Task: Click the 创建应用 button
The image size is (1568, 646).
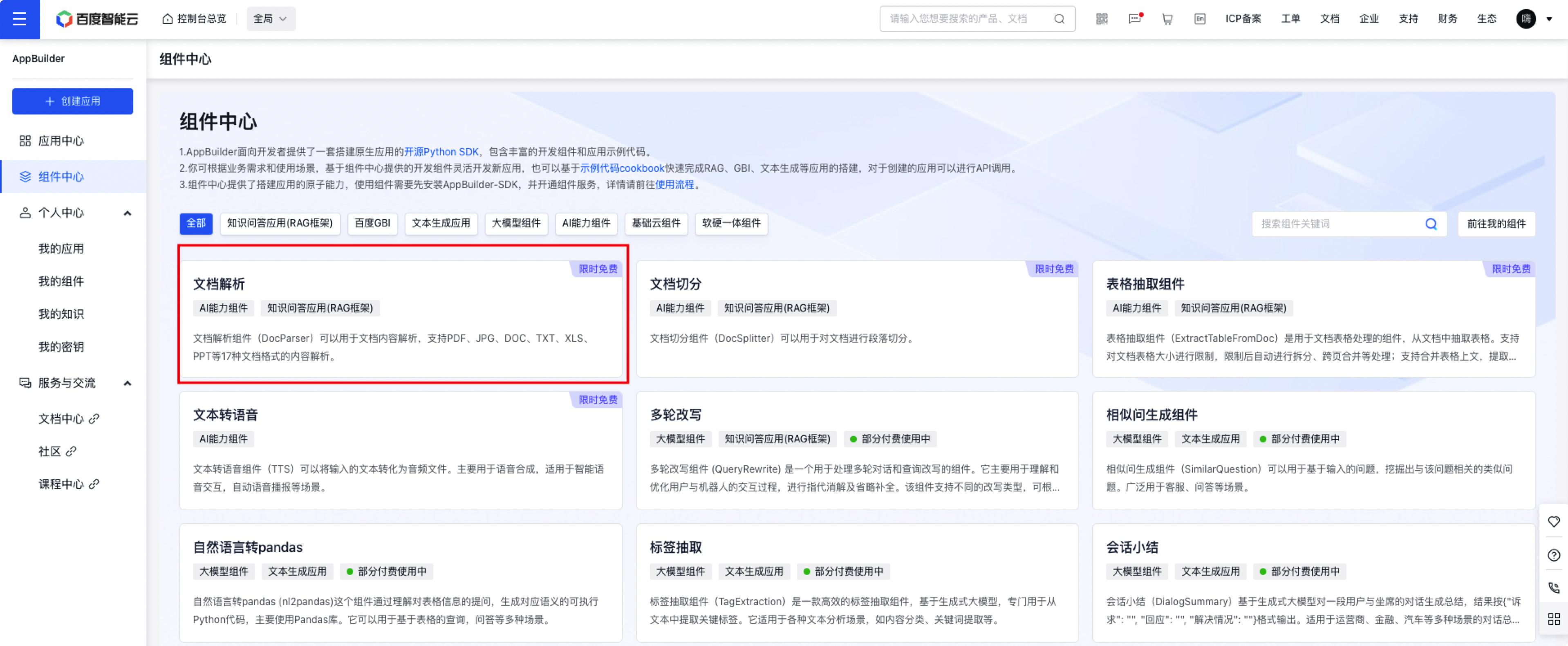Action: click(x=72, y=101)
